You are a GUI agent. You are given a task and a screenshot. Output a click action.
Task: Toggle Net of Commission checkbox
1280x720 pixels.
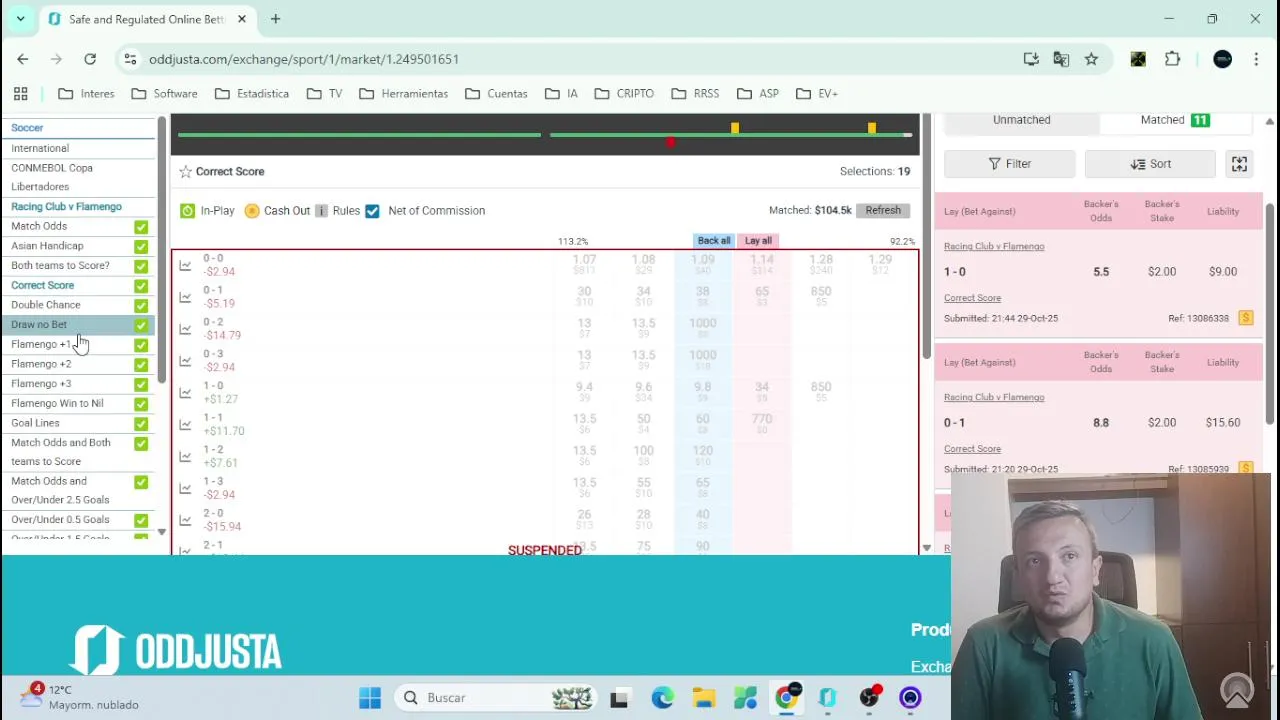tap(372, 210)
